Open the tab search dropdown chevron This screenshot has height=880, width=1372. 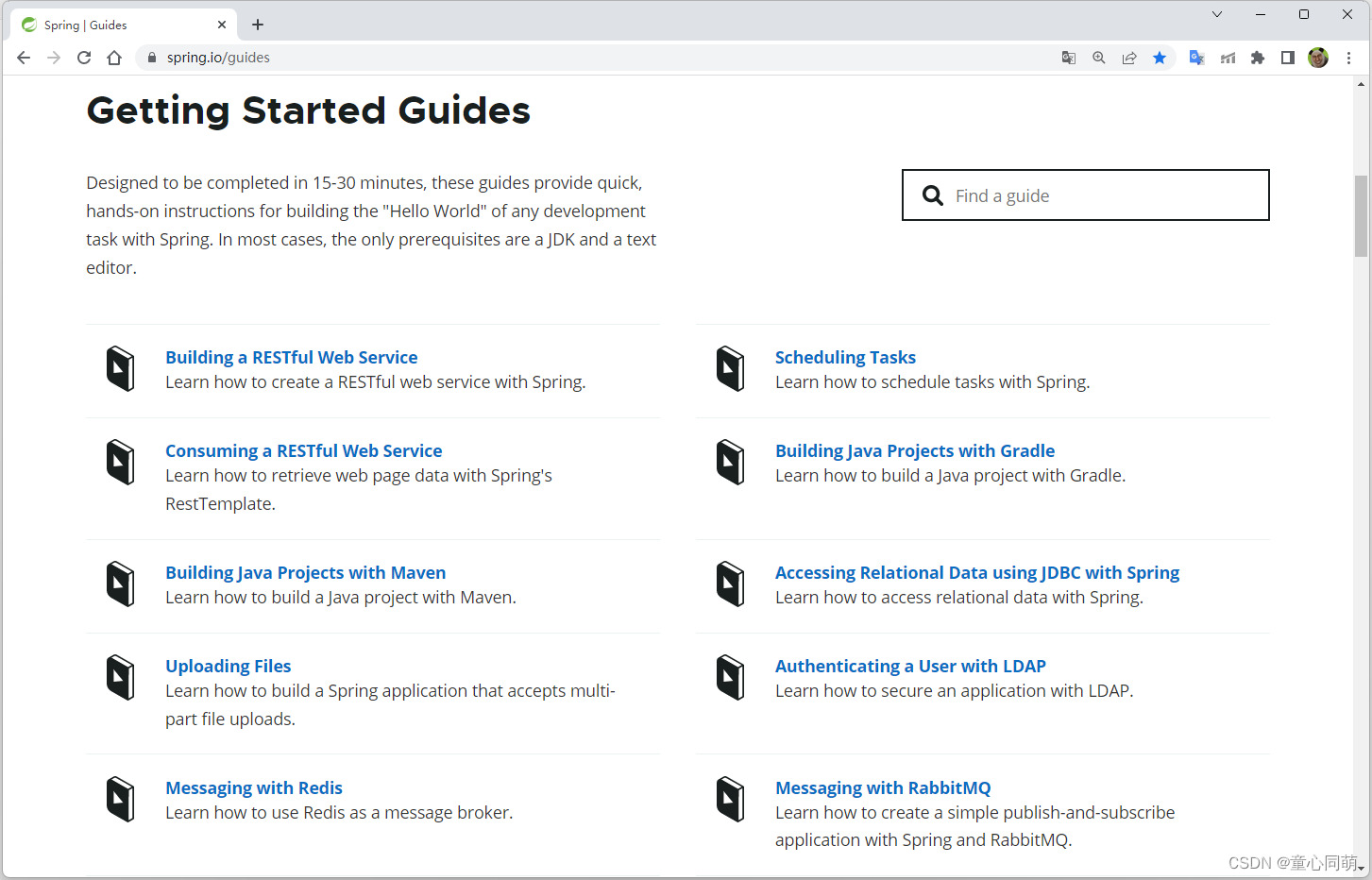[1217, 14]
